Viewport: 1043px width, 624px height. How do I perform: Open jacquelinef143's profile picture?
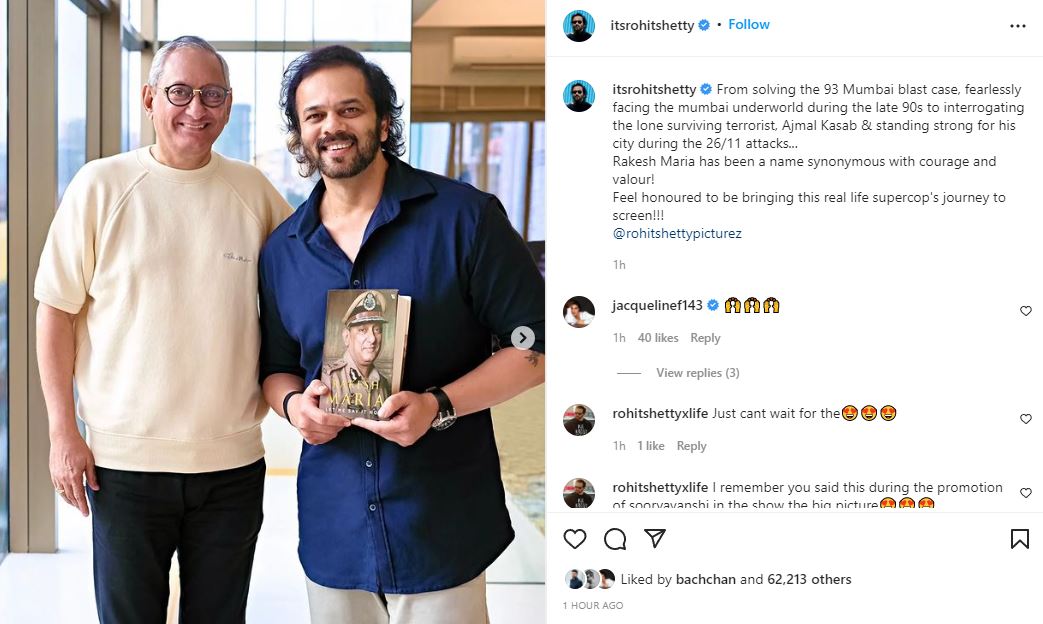(579, 312)
